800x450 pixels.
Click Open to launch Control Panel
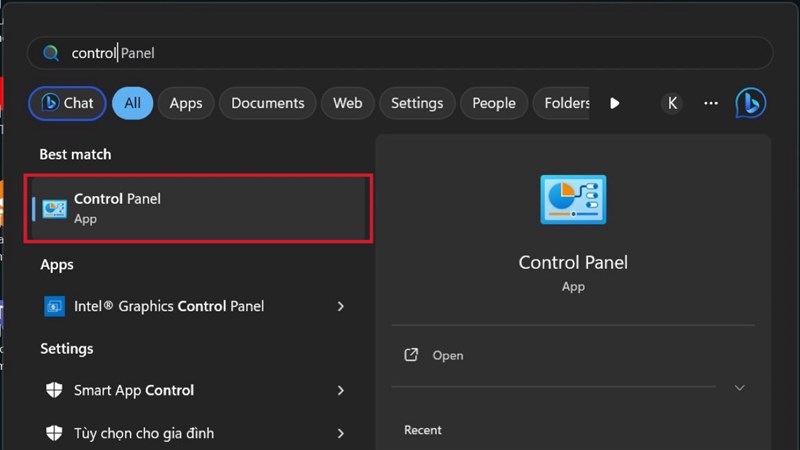(448, 355)
